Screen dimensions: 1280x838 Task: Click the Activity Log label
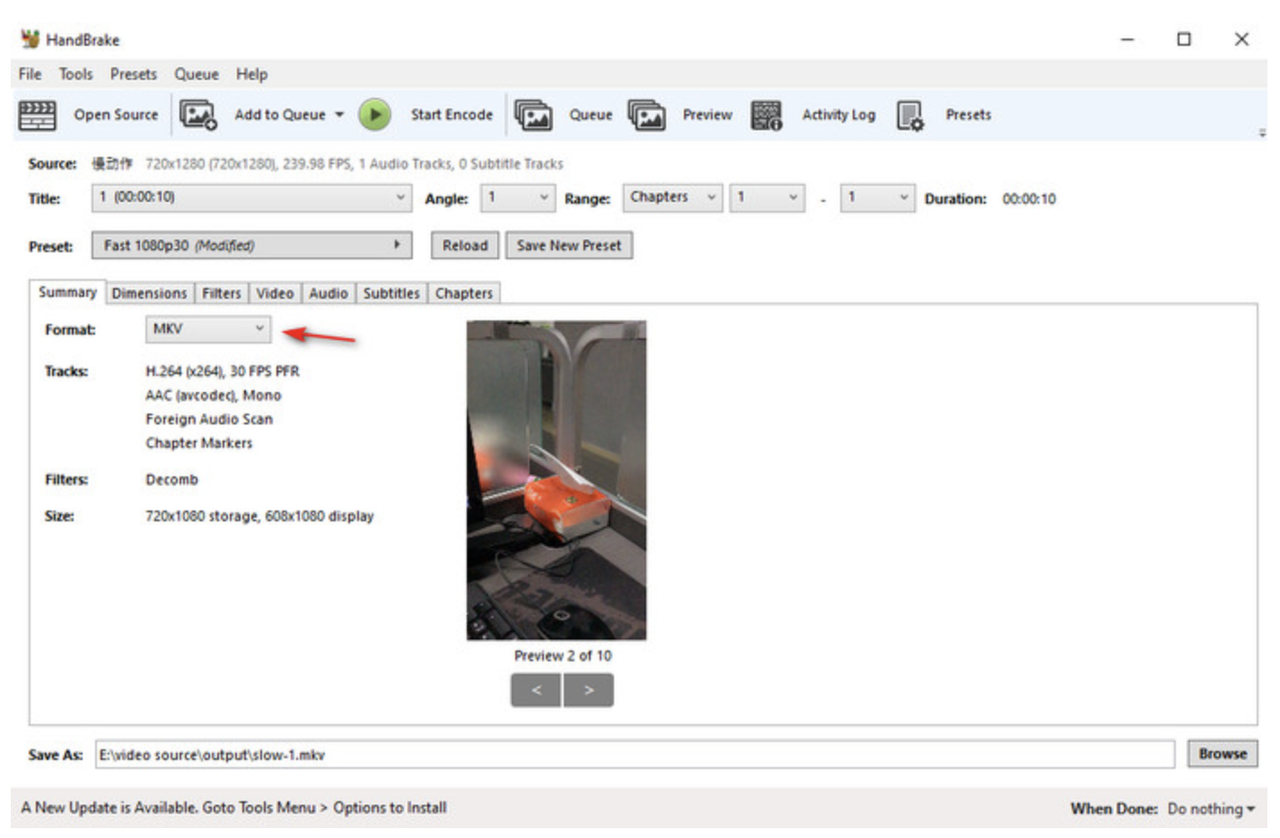click(838, 115)
